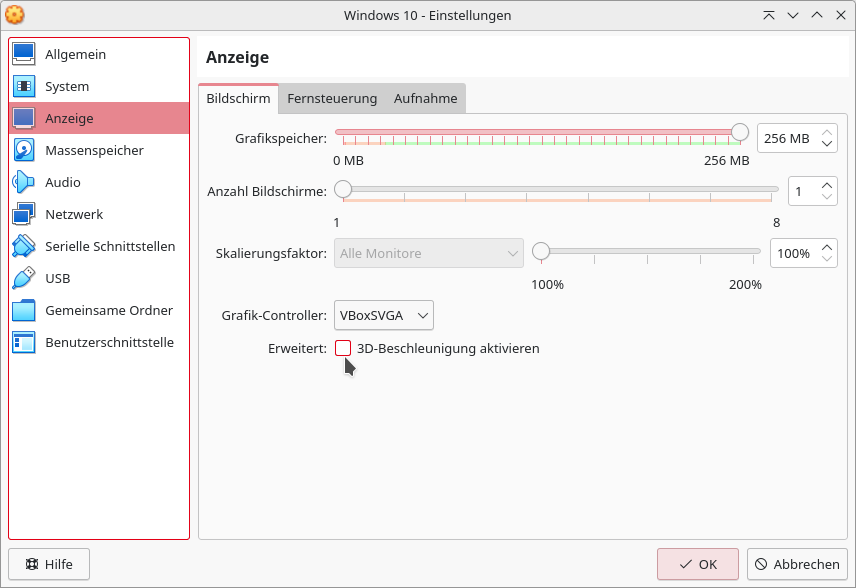Screen dimensions: 856x588
Task: Select the Audio label in sidebar
Action: pyautogui.click(x=63, y=182)
